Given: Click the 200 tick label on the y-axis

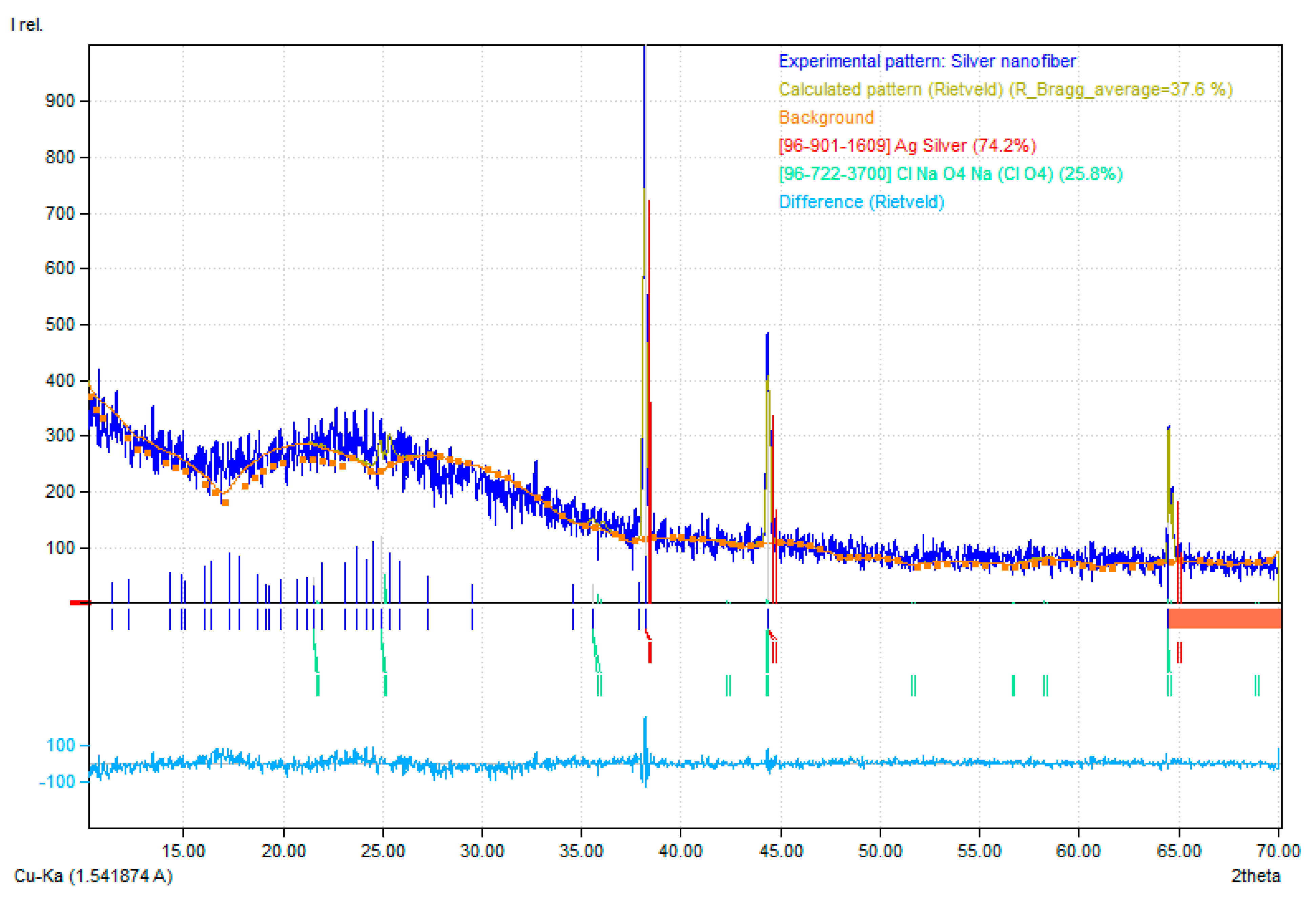Looking at the screenshot, I should tap(59, 492).
